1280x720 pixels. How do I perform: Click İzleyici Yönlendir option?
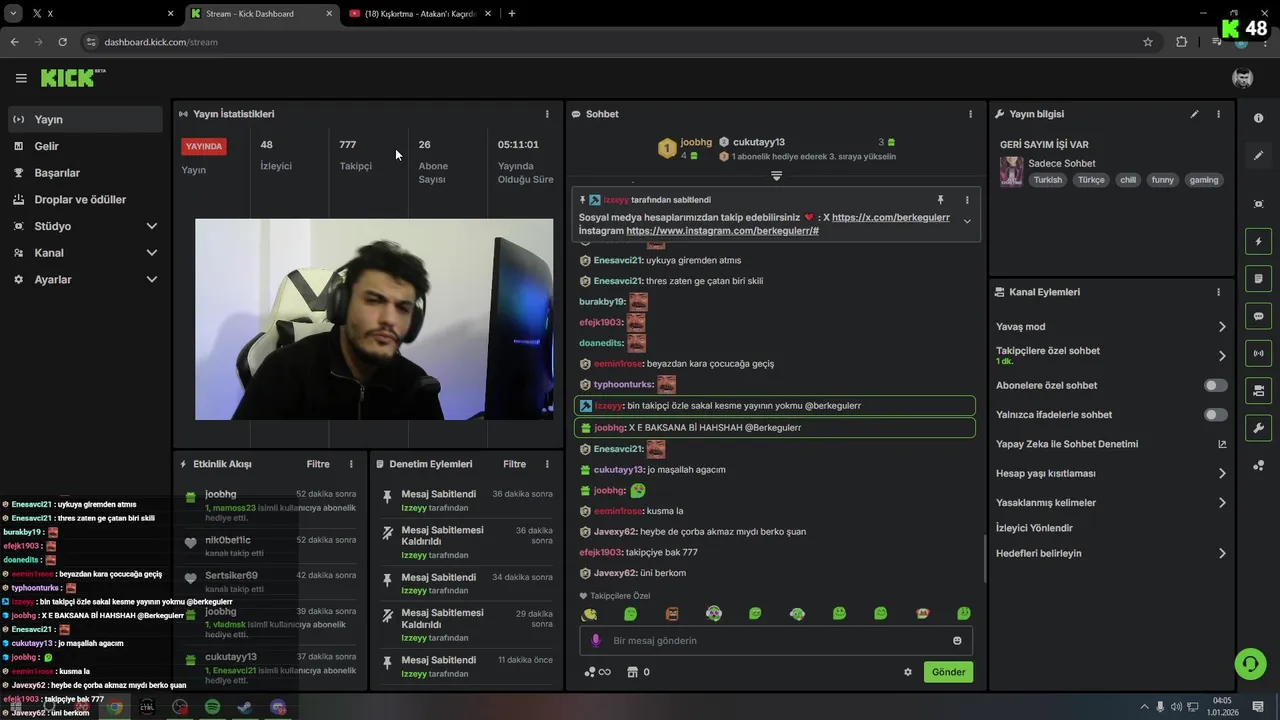(x=1034, y=528)
